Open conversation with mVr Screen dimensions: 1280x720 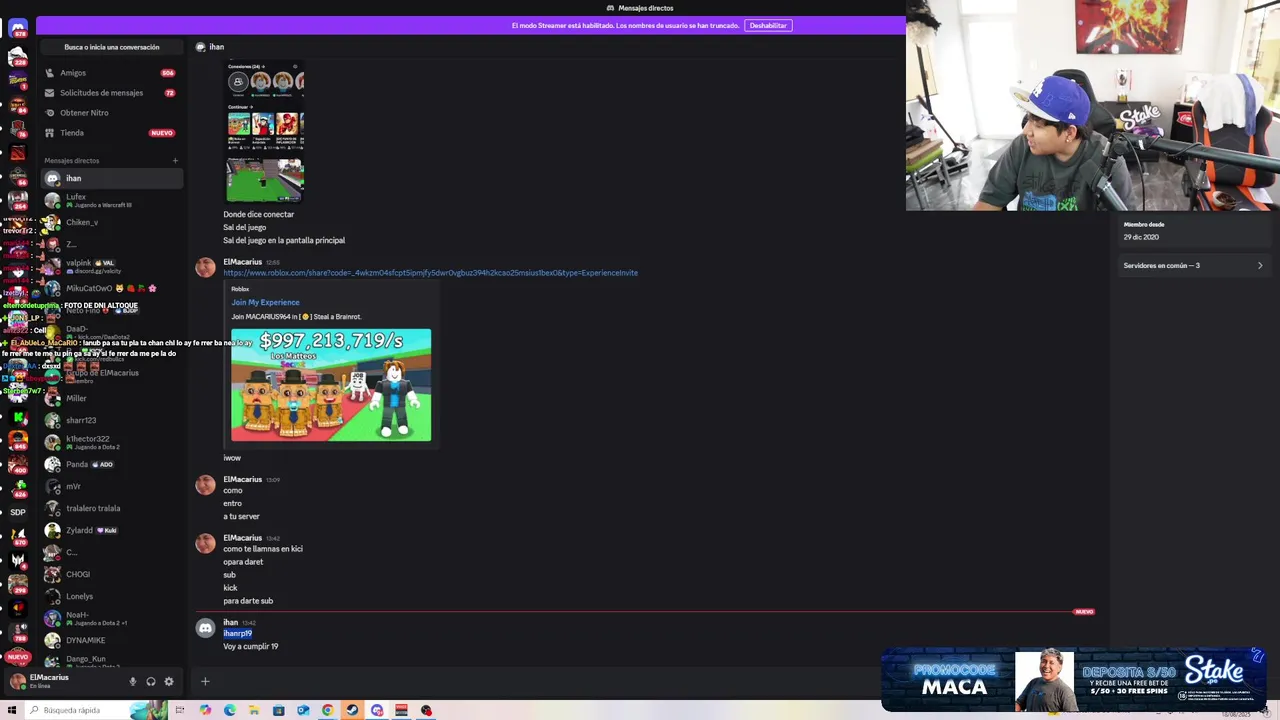coord(111,486)
